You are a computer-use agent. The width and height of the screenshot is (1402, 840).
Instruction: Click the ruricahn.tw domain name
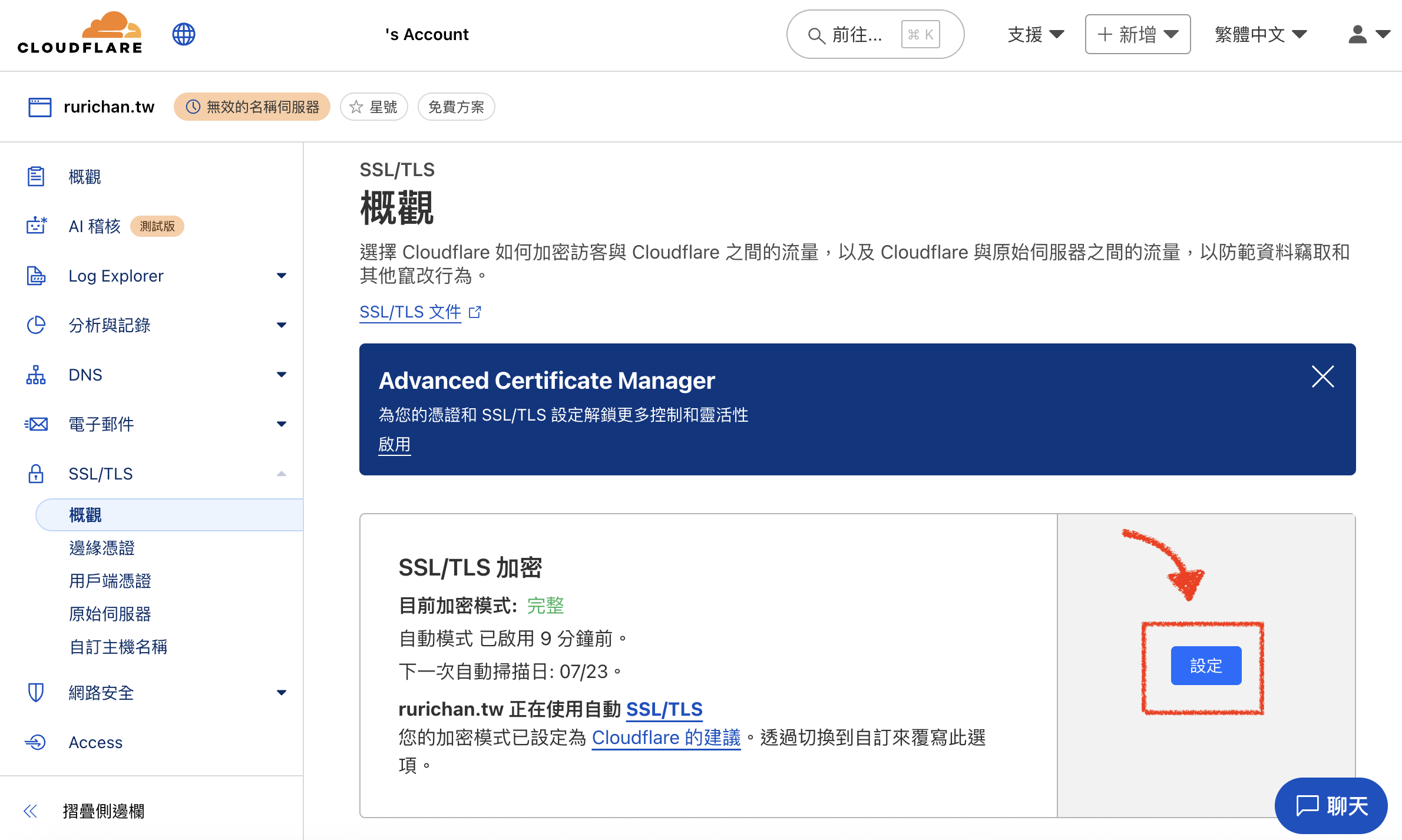pyautogui.click(x=109, y=107)
